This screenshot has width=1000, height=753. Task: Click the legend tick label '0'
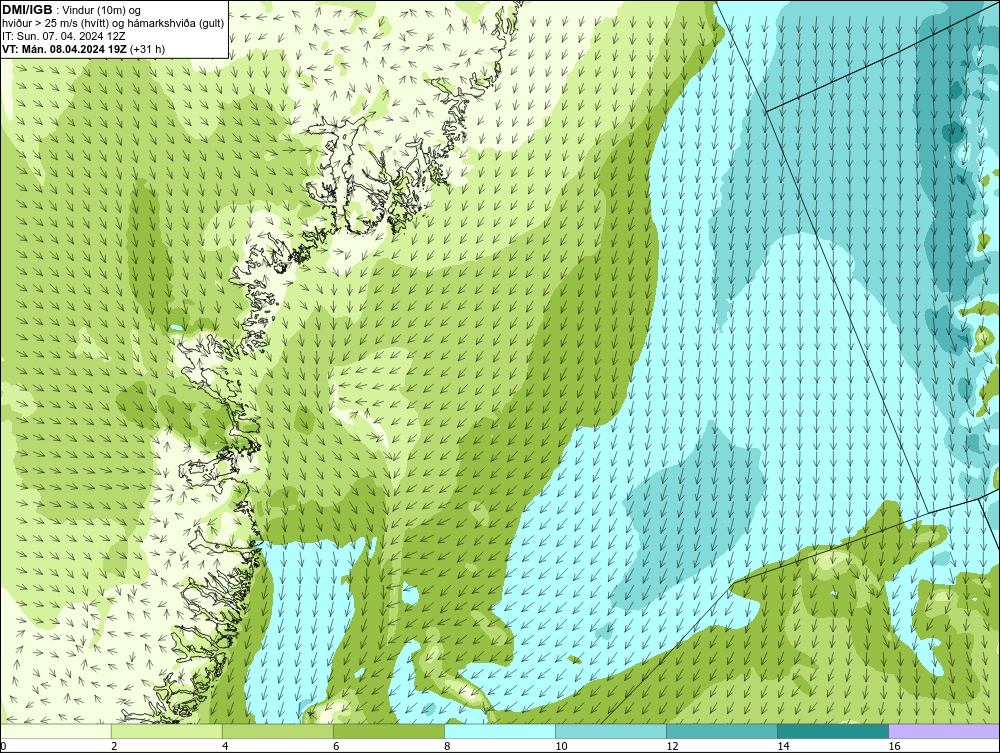coord(3,746)
